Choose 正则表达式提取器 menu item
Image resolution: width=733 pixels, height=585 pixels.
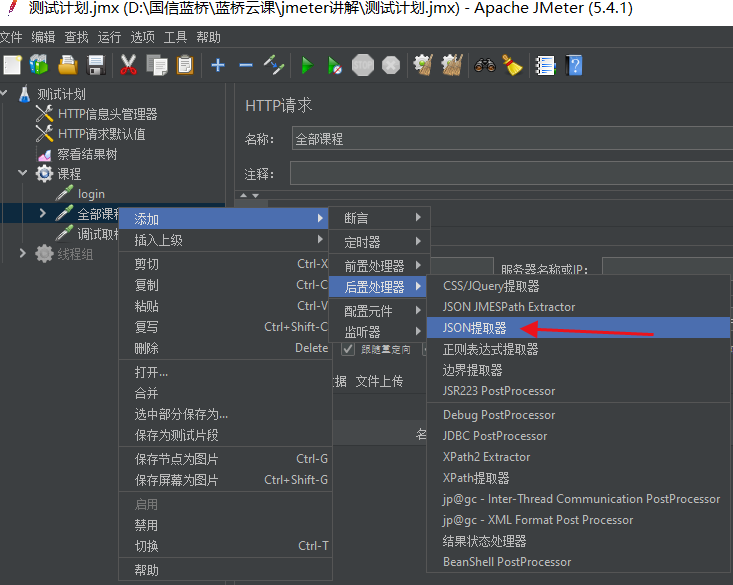(578, 349)
